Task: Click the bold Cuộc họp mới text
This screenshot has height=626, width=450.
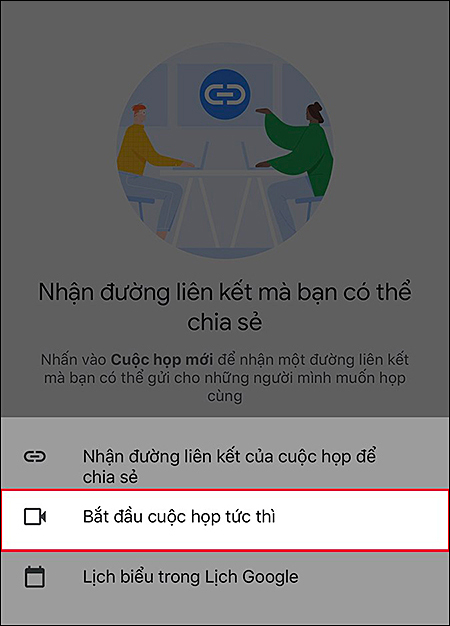Action: [162, 360]
